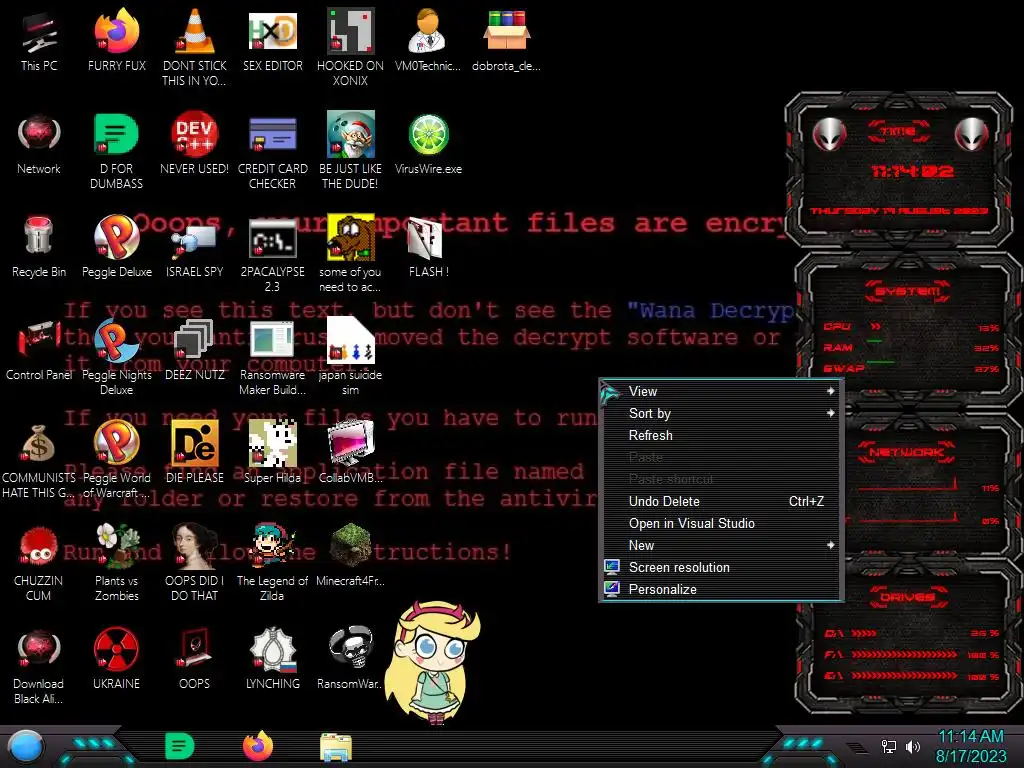Click the NETWORK gadget panel
The height and width of the screenshot is (768, 1024).
pyautogui.click(x=908, y=487)
